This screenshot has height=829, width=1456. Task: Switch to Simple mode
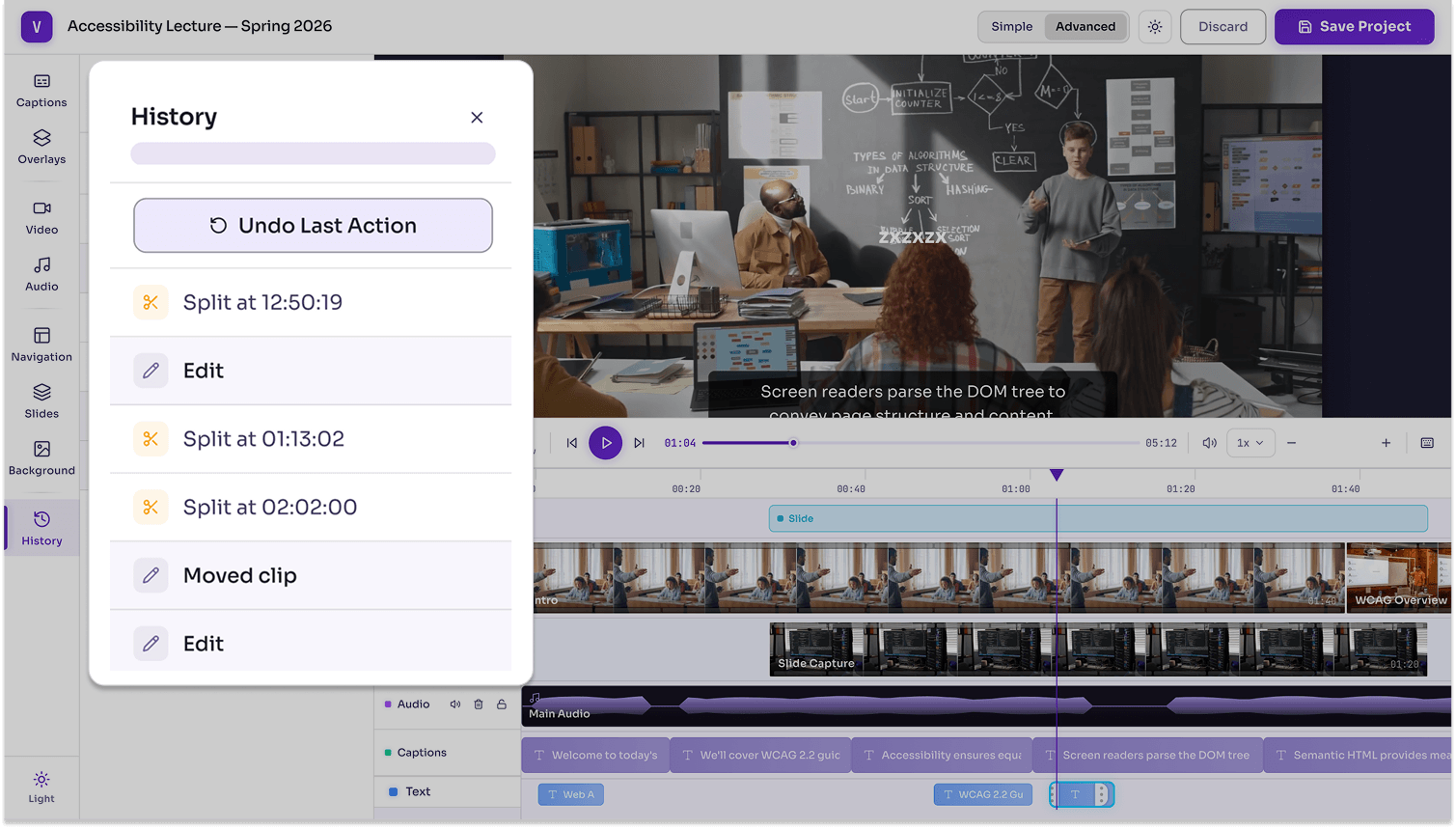tap(1011, 26)
